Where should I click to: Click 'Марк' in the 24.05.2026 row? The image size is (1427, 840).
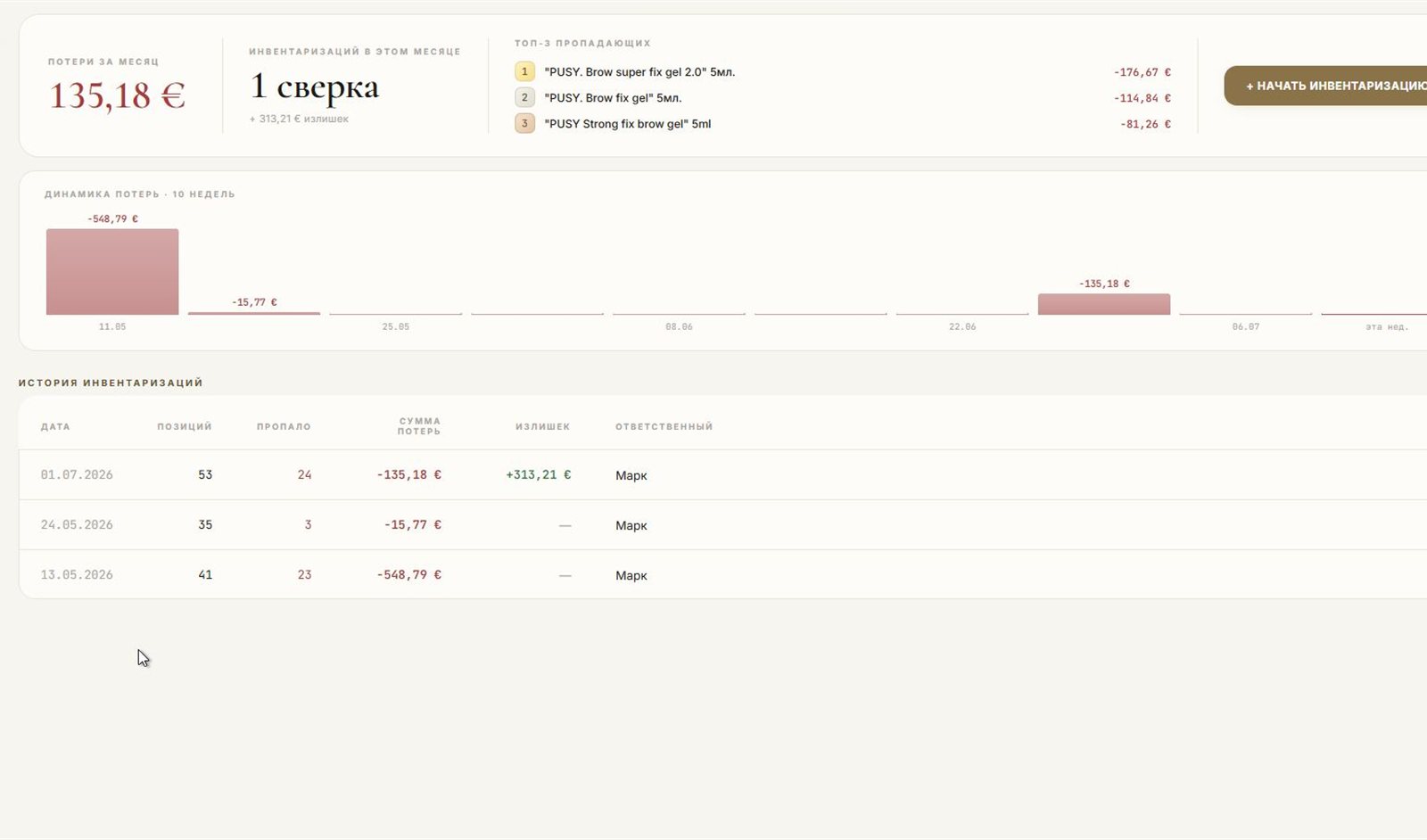pyautogui.click(x=631, y=525)
